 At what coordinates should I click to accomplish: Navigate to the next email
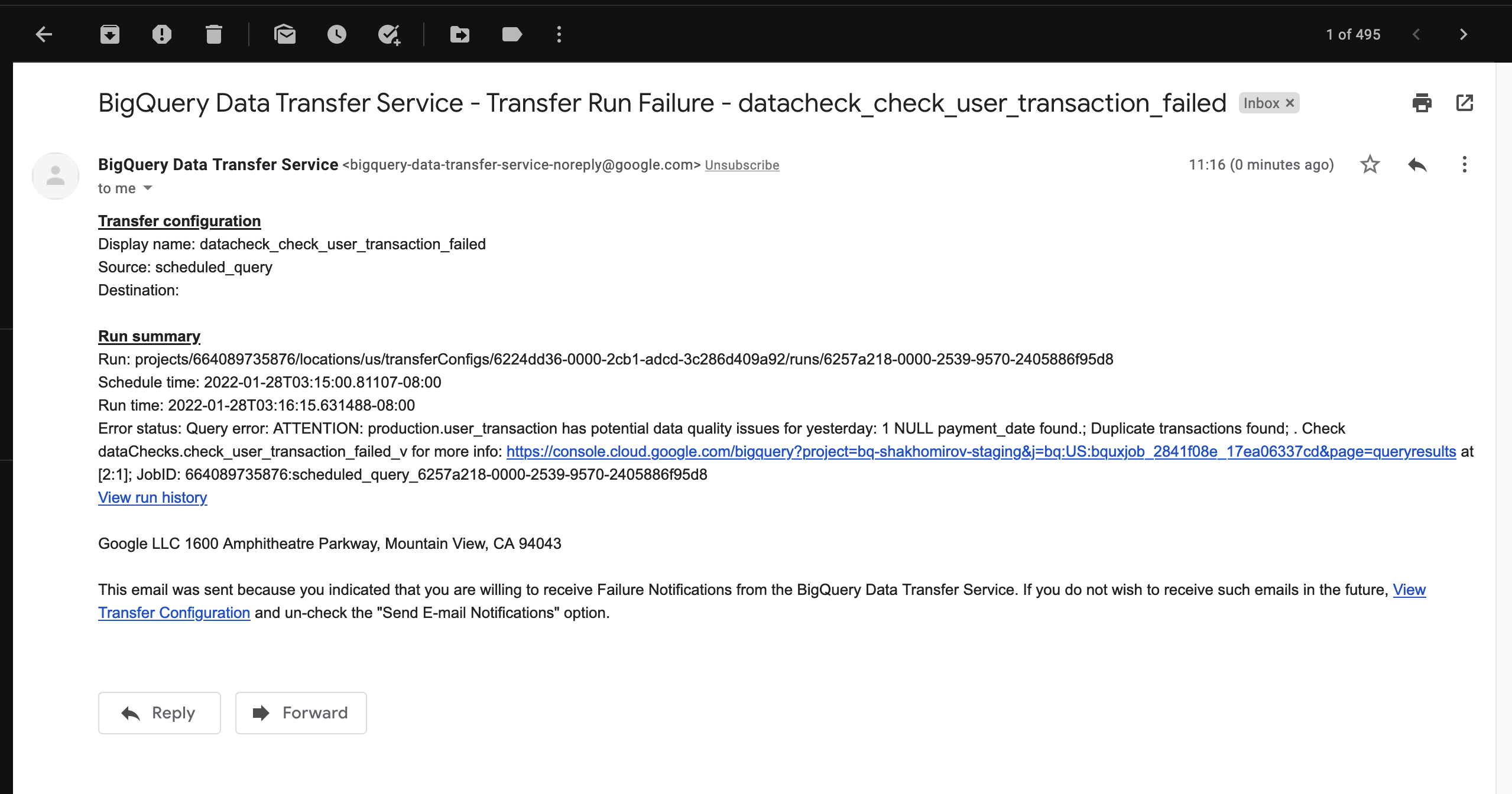tap(1465, 34)
